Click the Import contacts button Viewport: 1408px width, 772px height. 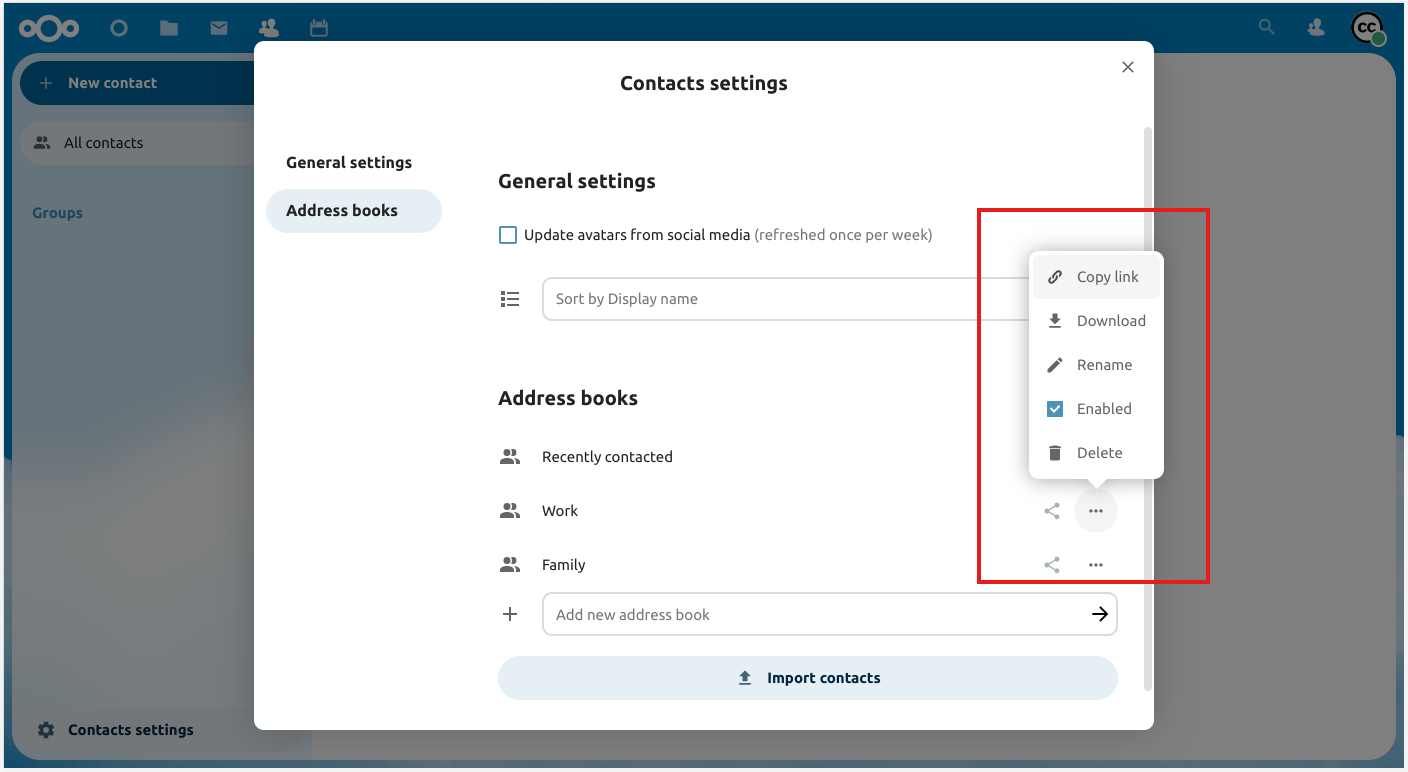point(807,677)
